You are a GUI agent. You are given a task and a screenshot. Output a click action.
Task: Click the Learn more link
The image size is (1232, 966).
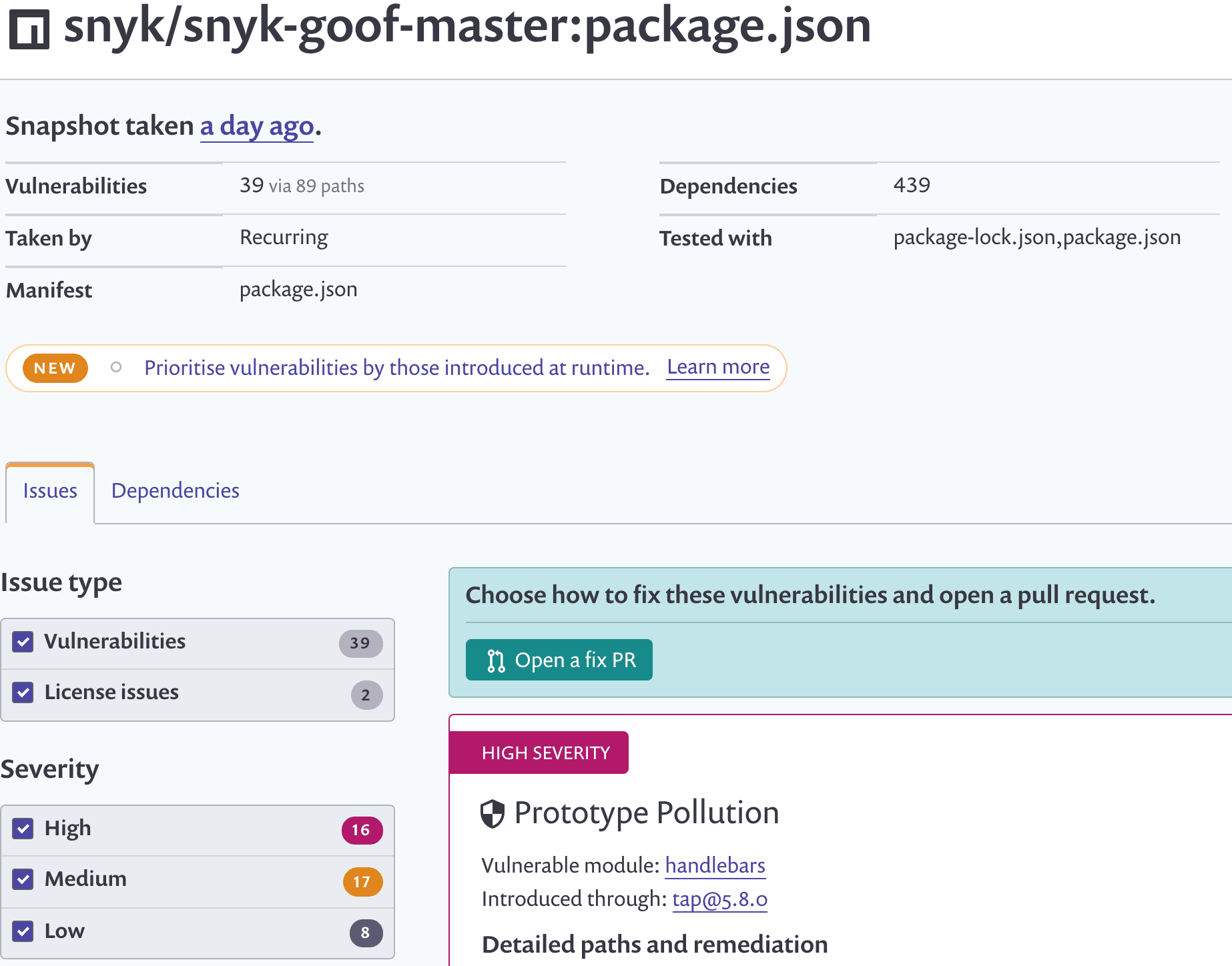coord(718,367)
